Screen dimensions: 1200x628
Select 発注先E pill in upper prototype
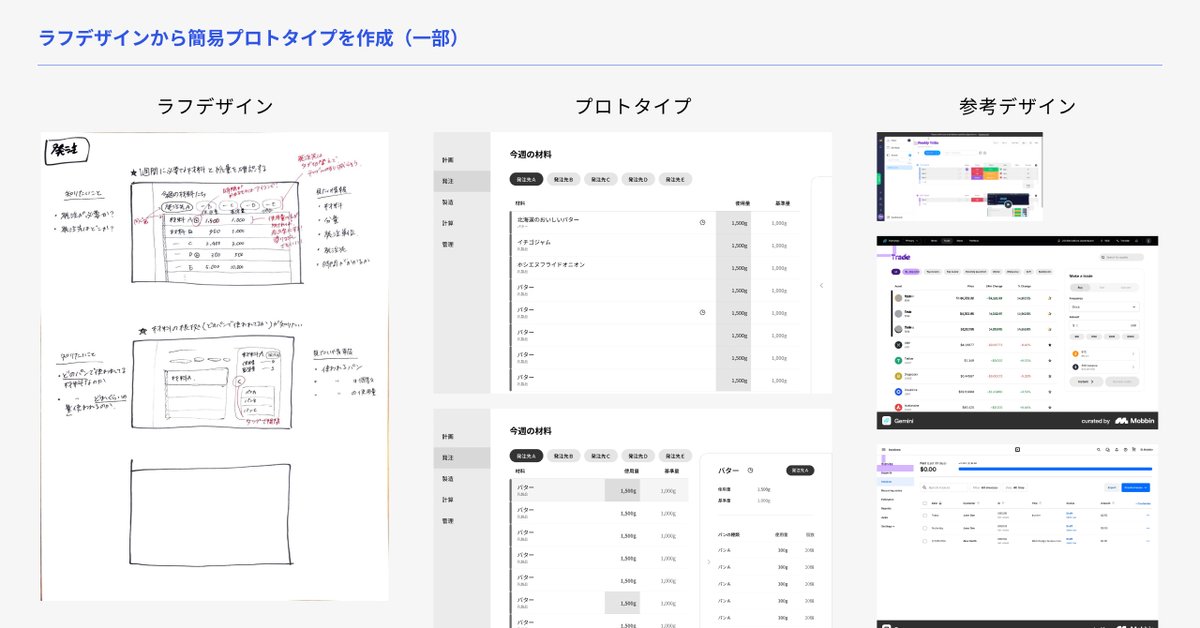(675, 179)
